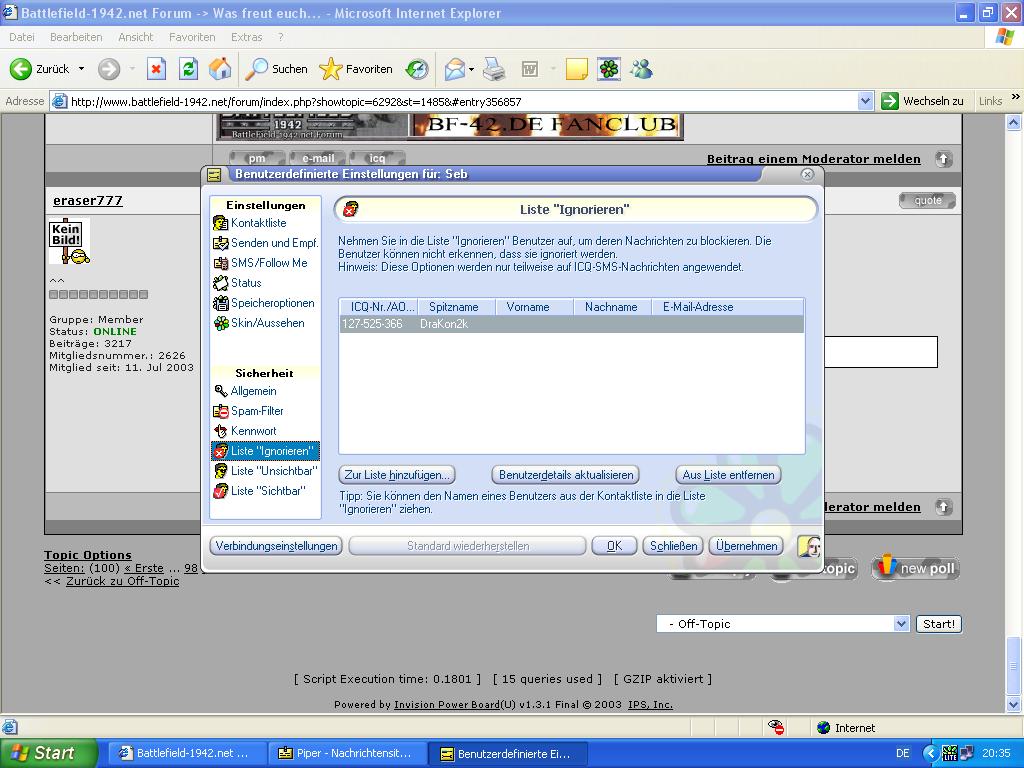Select Liste "Unsichtbar" in the sidebar
1024x768 pixels.
265,471
